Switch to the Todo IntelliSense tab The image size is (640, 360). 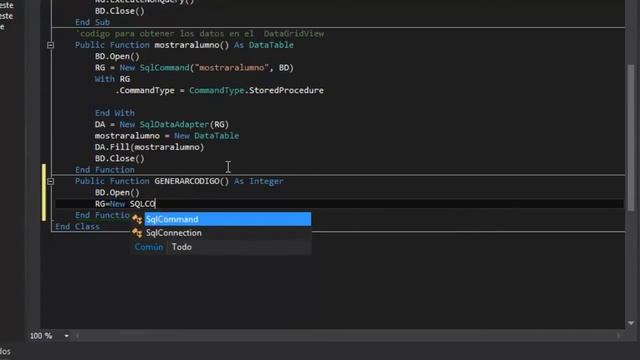pyautogui.click(x=182, y=247)
